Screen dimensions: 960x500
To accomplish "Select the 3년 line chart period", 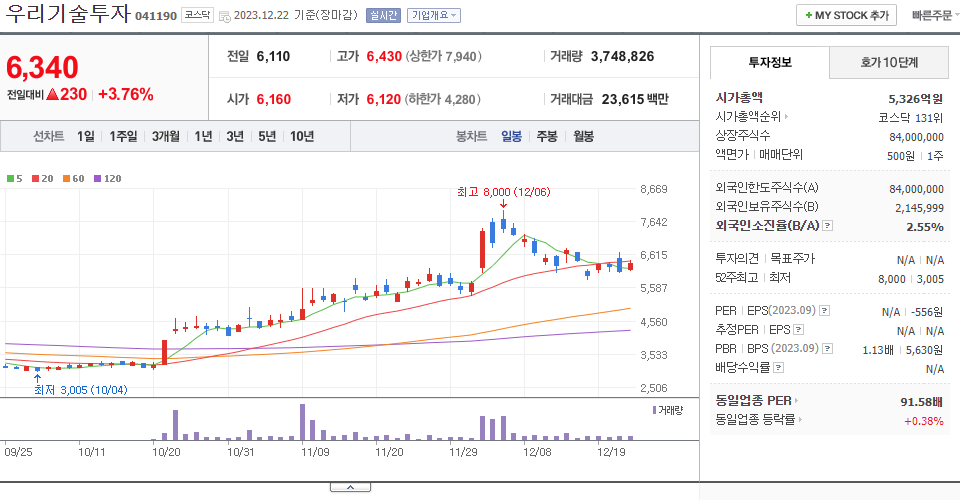I will click(x=235, y=136).
